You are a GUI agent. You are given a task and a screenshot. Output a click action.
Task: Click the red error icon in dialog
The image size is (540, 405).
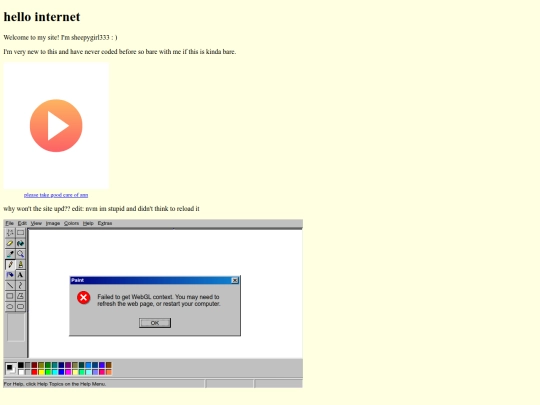tap(83, 298)
